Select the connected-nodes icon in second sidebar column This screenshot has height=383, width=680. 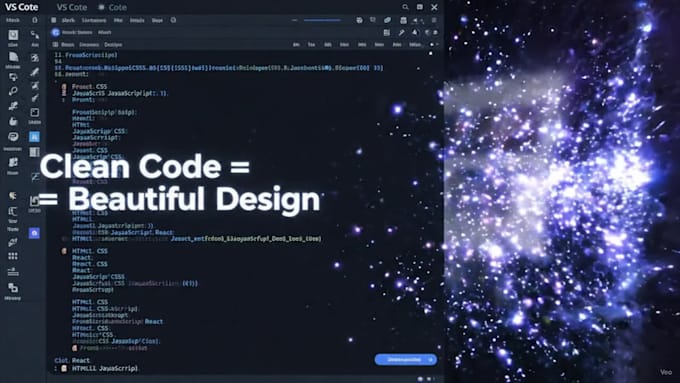[x=35, y=35]
